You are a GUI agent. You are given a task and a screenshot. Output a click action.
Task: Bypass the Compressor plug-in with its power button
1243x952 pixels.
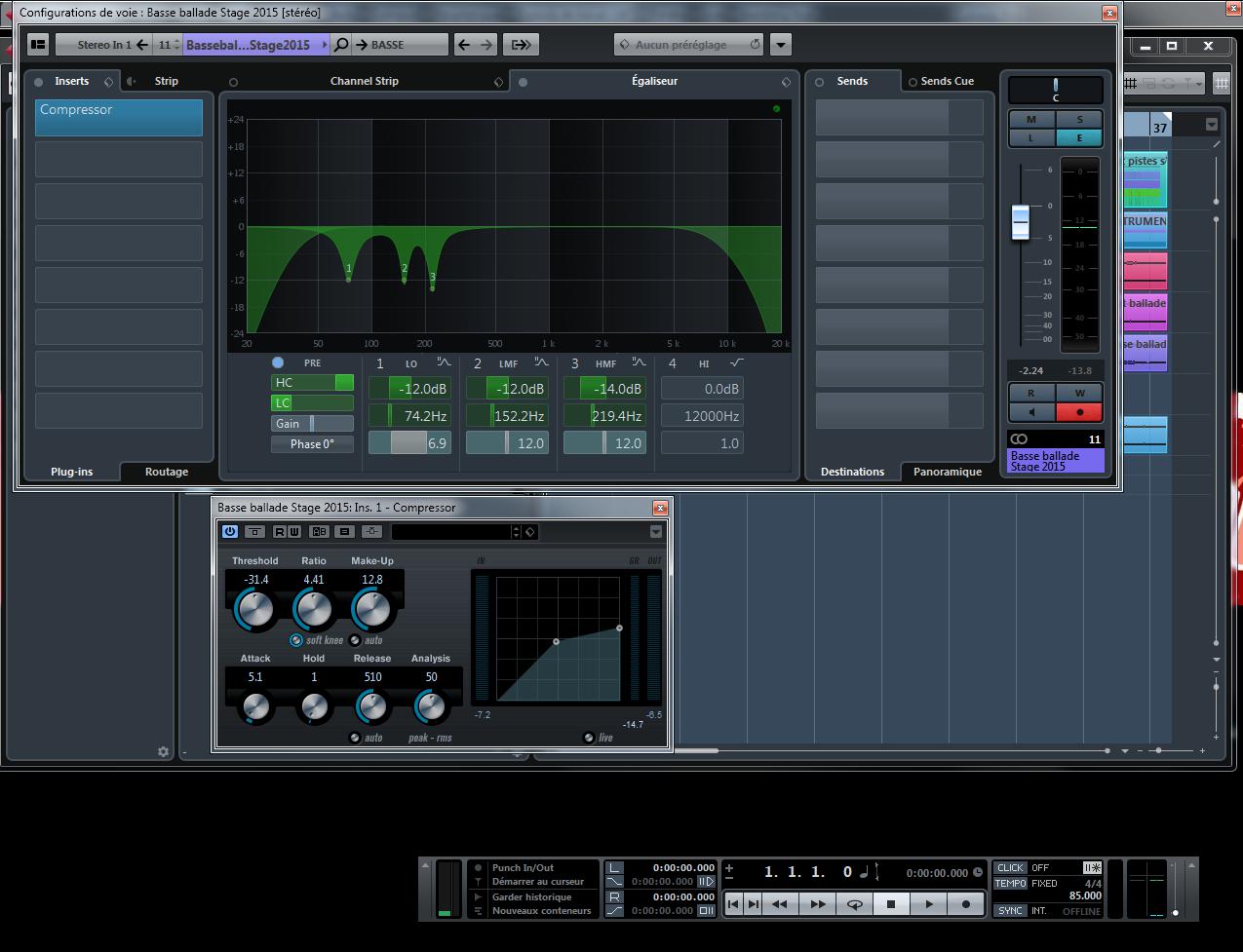[x=229, y=532]
